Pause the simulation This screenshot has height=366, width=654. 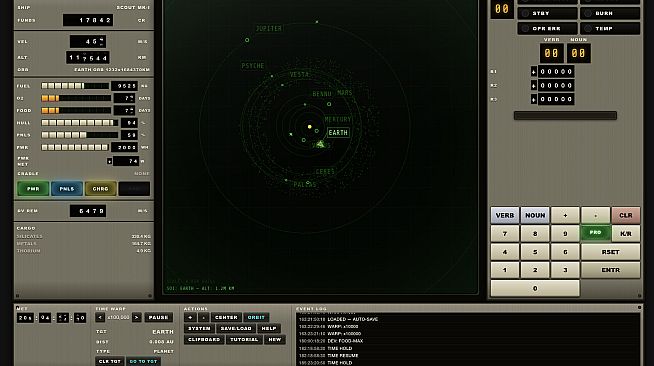tap(158, 317)
